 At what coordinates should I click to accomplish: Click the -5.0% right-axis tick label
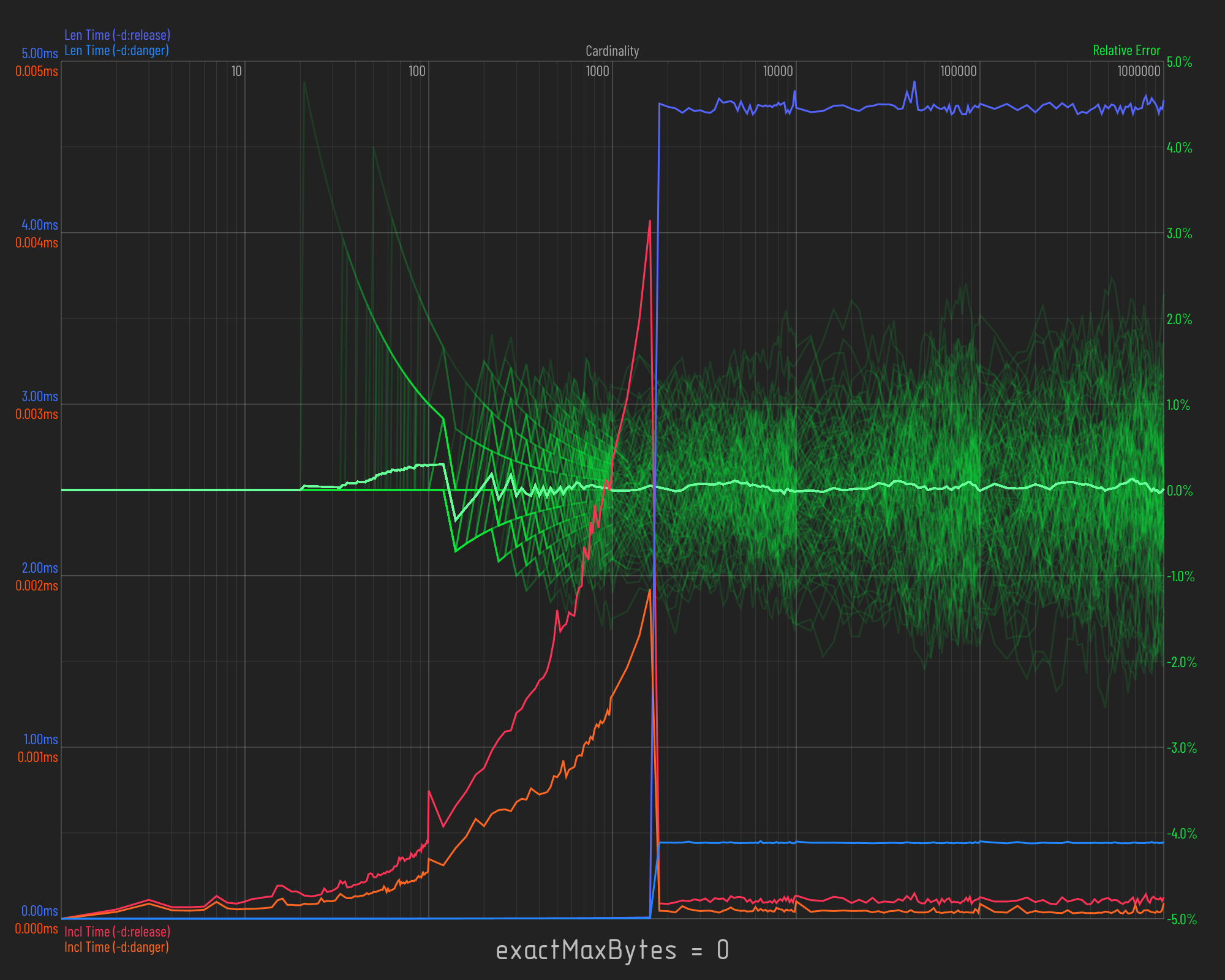pos(1181,919)
